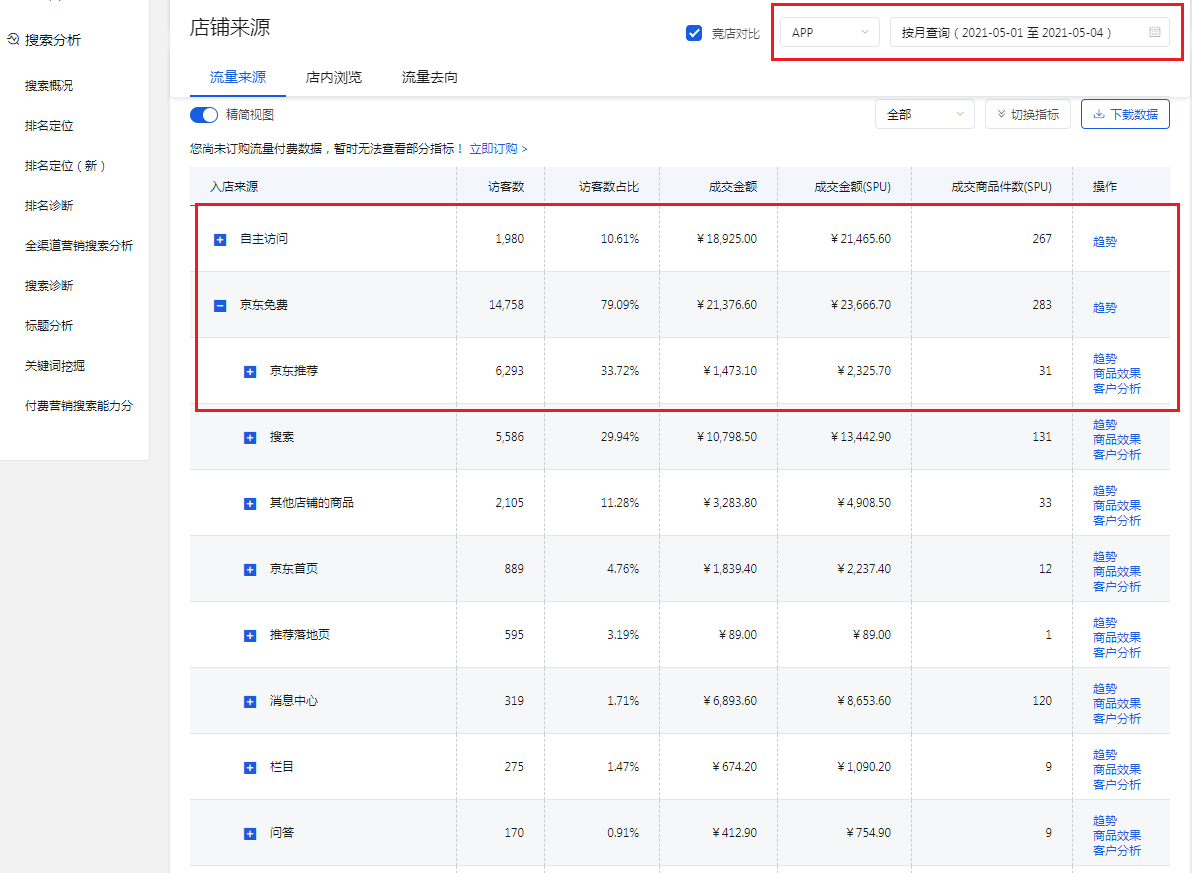
Task: Expand the 消息中心 row
Action: tap(249, 702)
